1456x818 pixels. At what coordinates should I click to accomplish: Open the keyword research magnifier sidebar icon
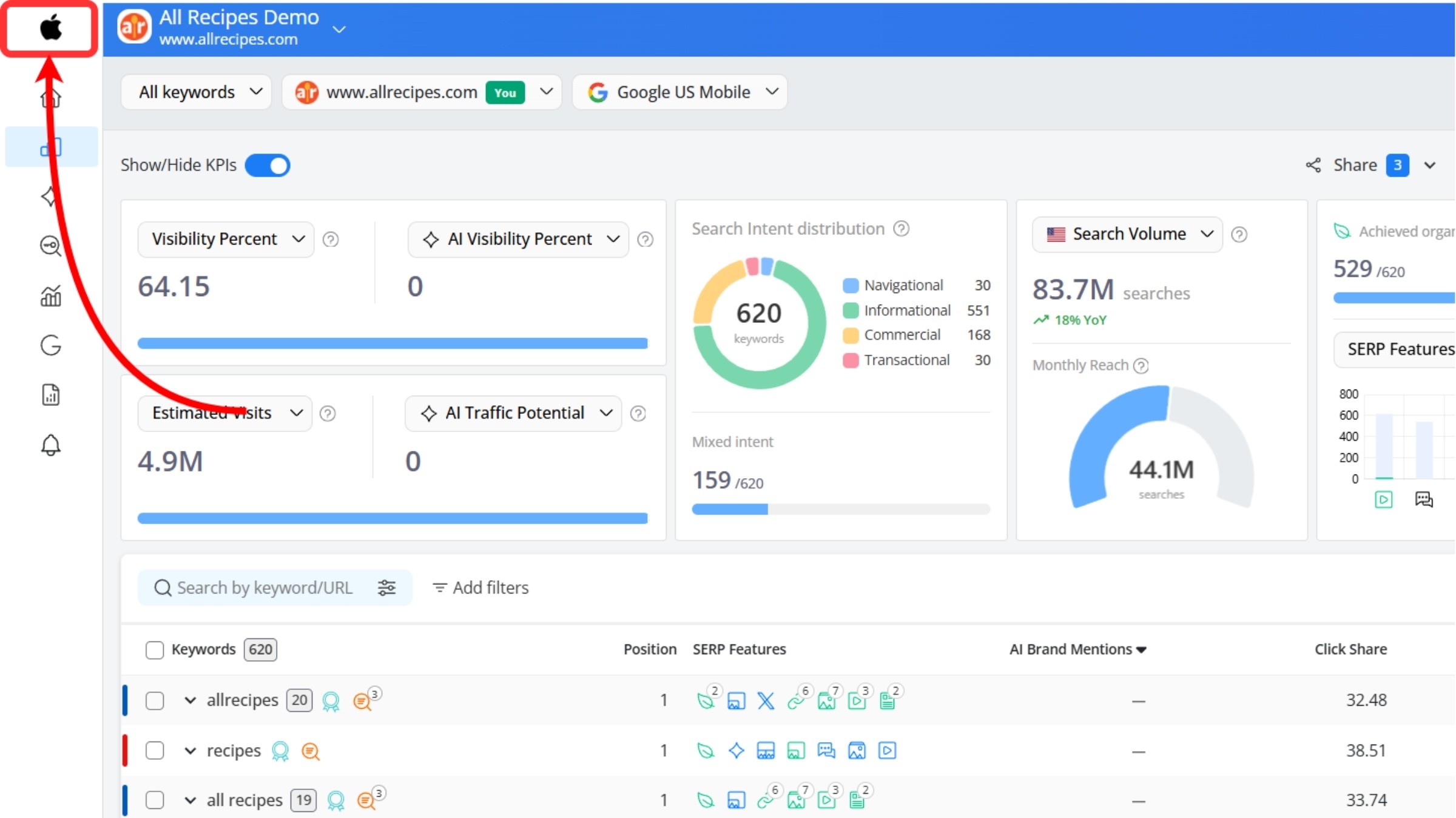click(50, 246)
